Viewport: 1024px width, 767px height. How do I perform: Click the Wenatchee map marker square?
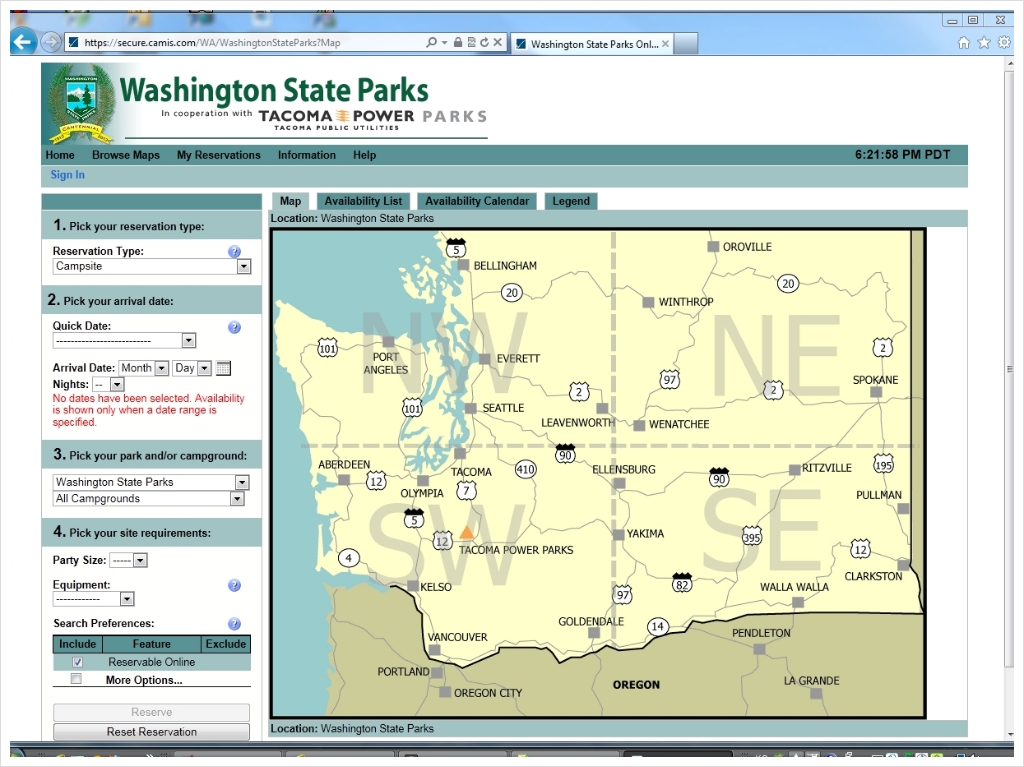point(639,425)
